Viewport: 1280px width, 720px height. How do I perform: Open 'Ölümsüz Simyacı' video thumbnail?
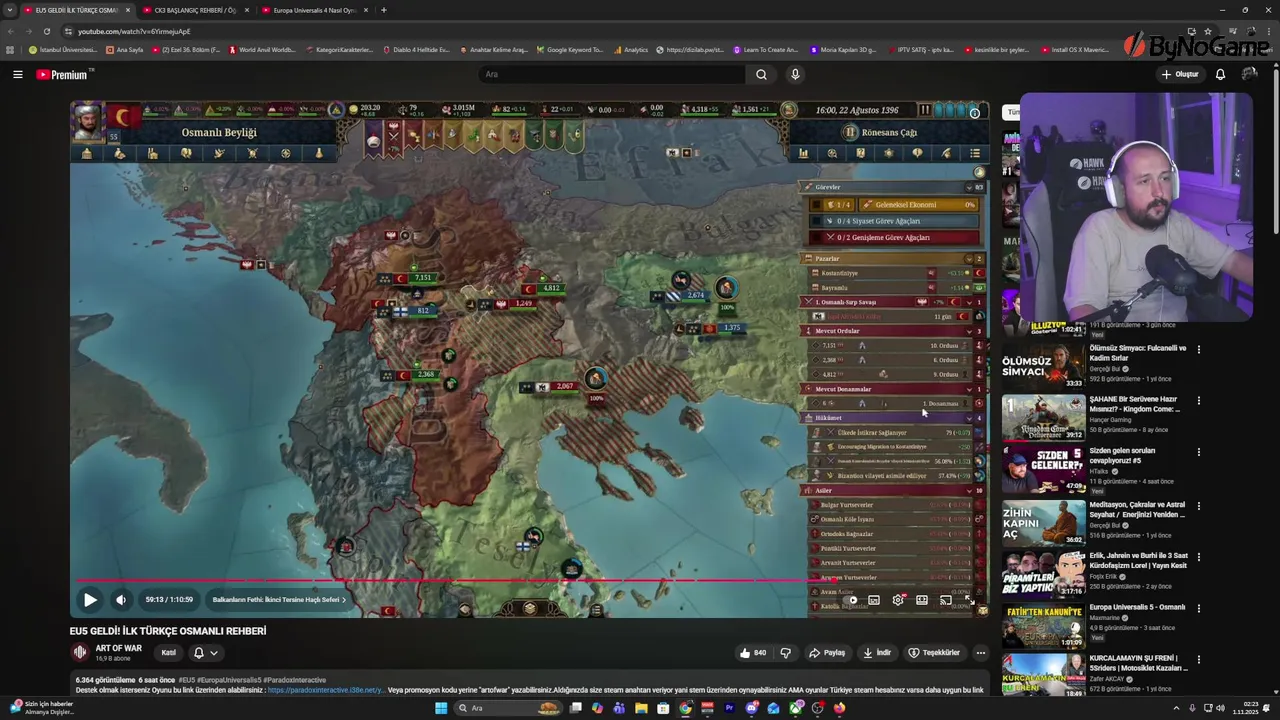coord(1043,366)
